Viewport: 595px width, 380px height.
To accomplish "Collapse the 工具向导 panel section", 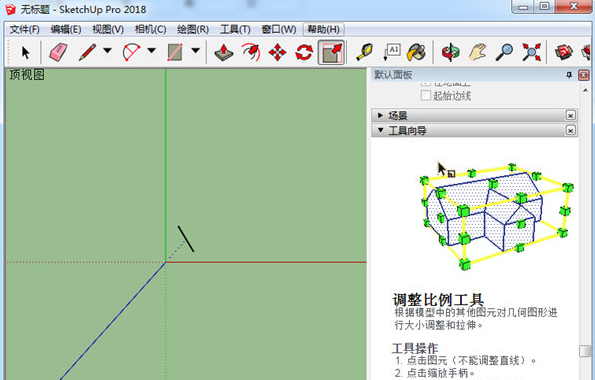I will 380,130.
